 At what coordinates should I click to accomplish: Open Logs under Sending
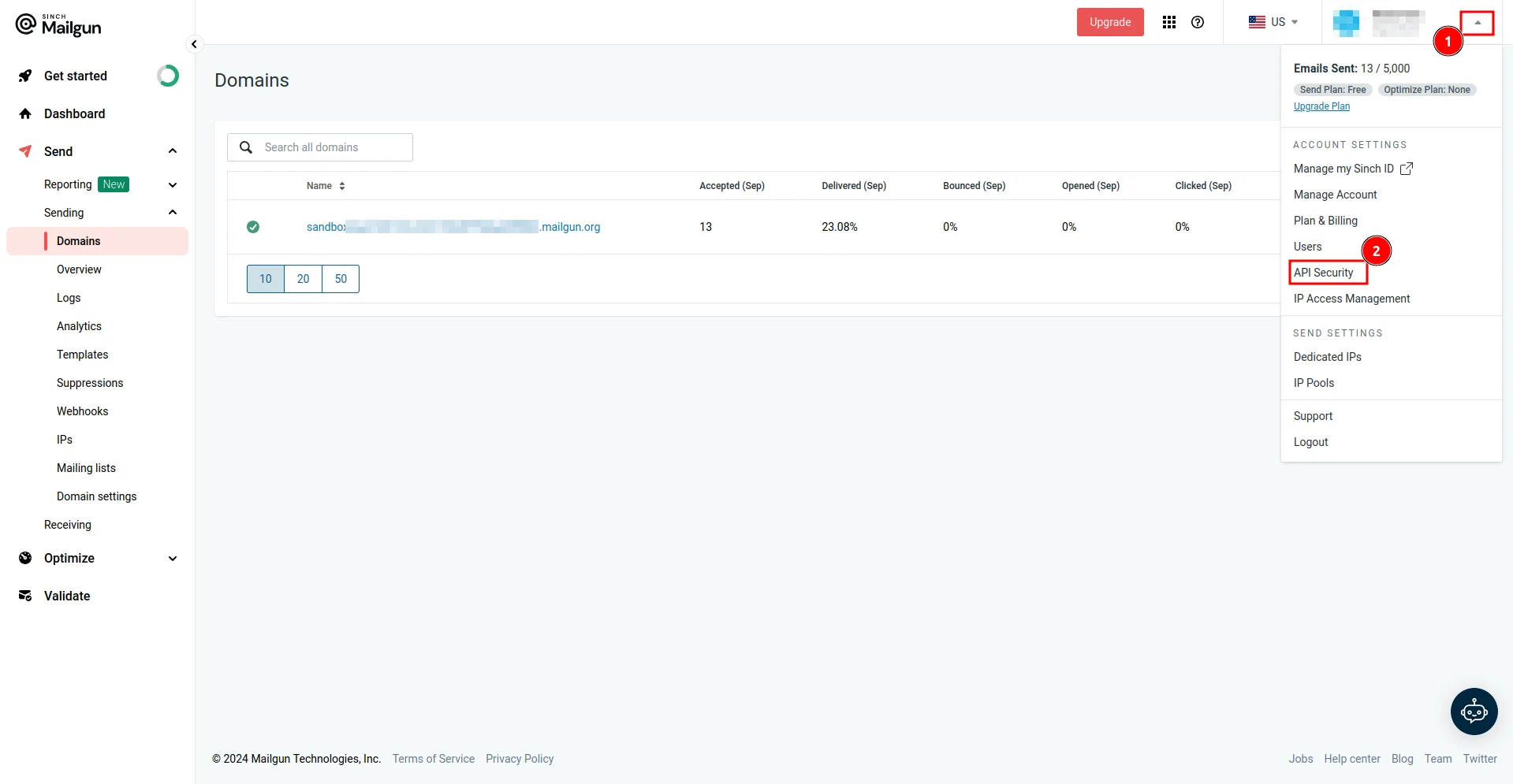69,298
